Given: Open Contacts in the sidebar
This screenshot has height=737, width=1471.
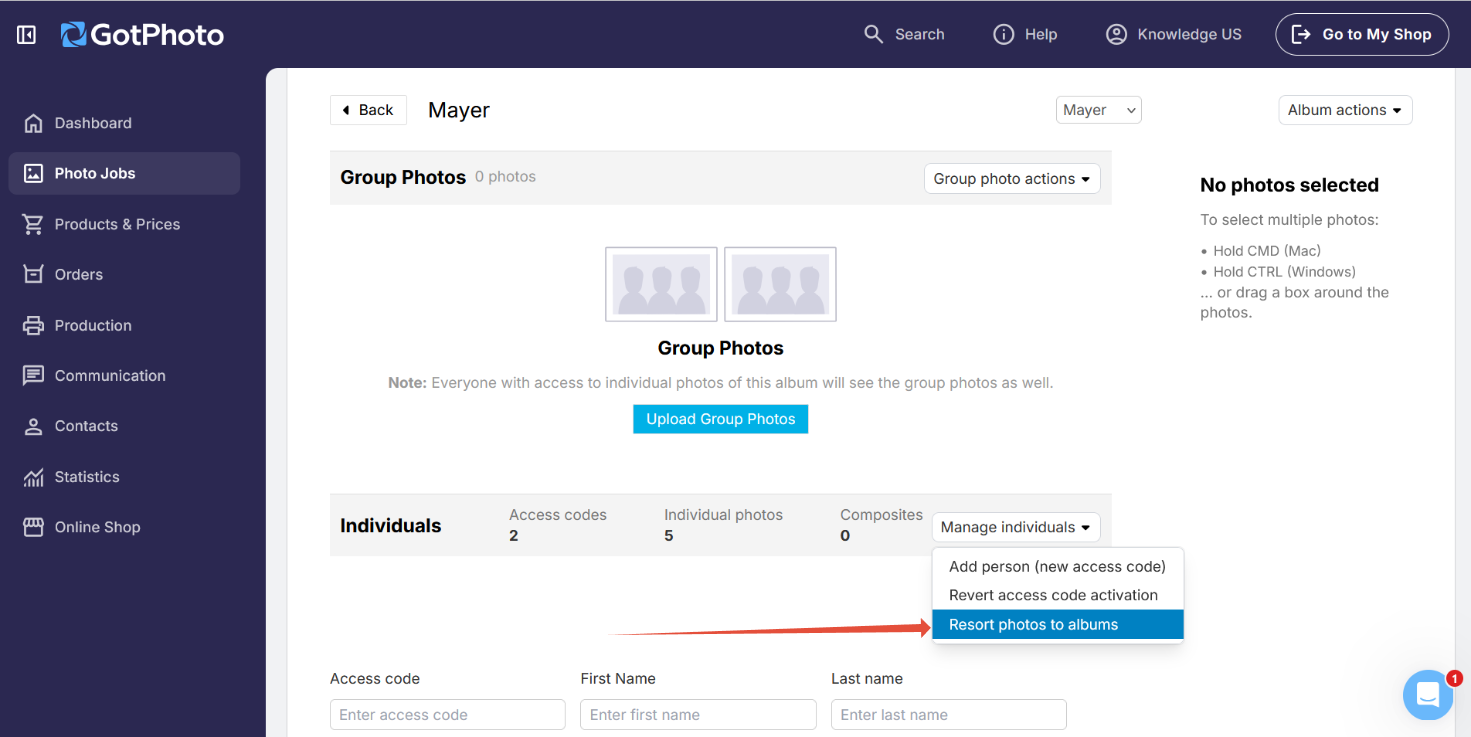Looking at the screenshot, I should (124, 426).
